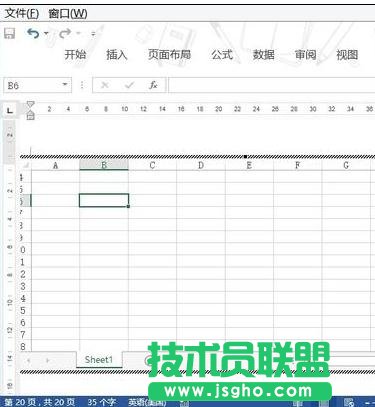The width and height of the screenshot is (375, 407).
Task: Click the previous sheet navigation arrow
Action: (29, 360)
